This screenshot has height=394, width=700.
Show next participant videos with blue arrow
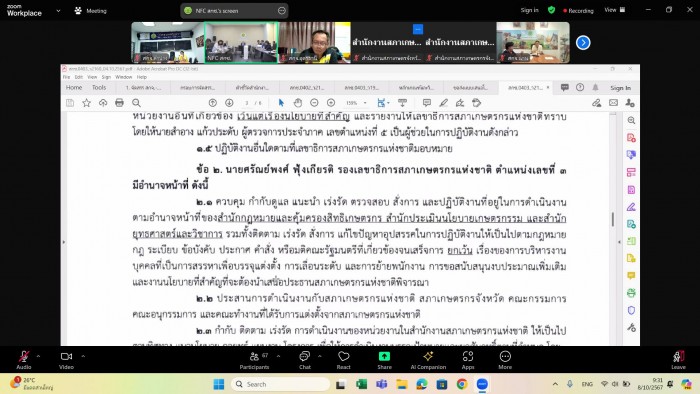tap(583, 43)
